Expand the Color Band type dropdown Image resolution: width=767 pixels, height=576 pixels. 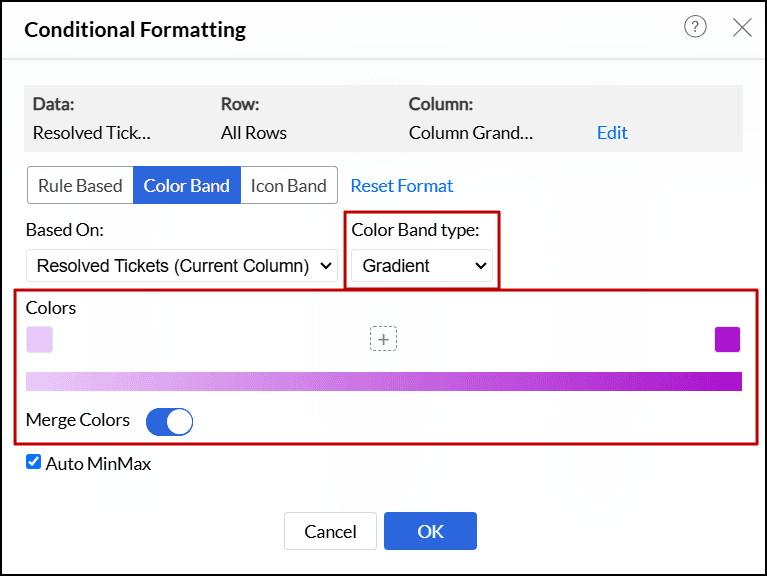(x=424, y=266)
